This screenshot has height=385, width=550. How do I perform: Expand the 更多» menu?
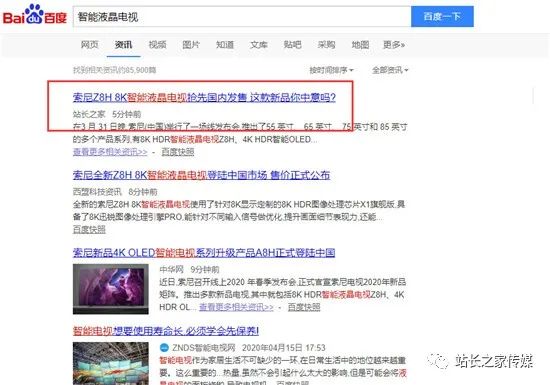click(x=394, y=45)
